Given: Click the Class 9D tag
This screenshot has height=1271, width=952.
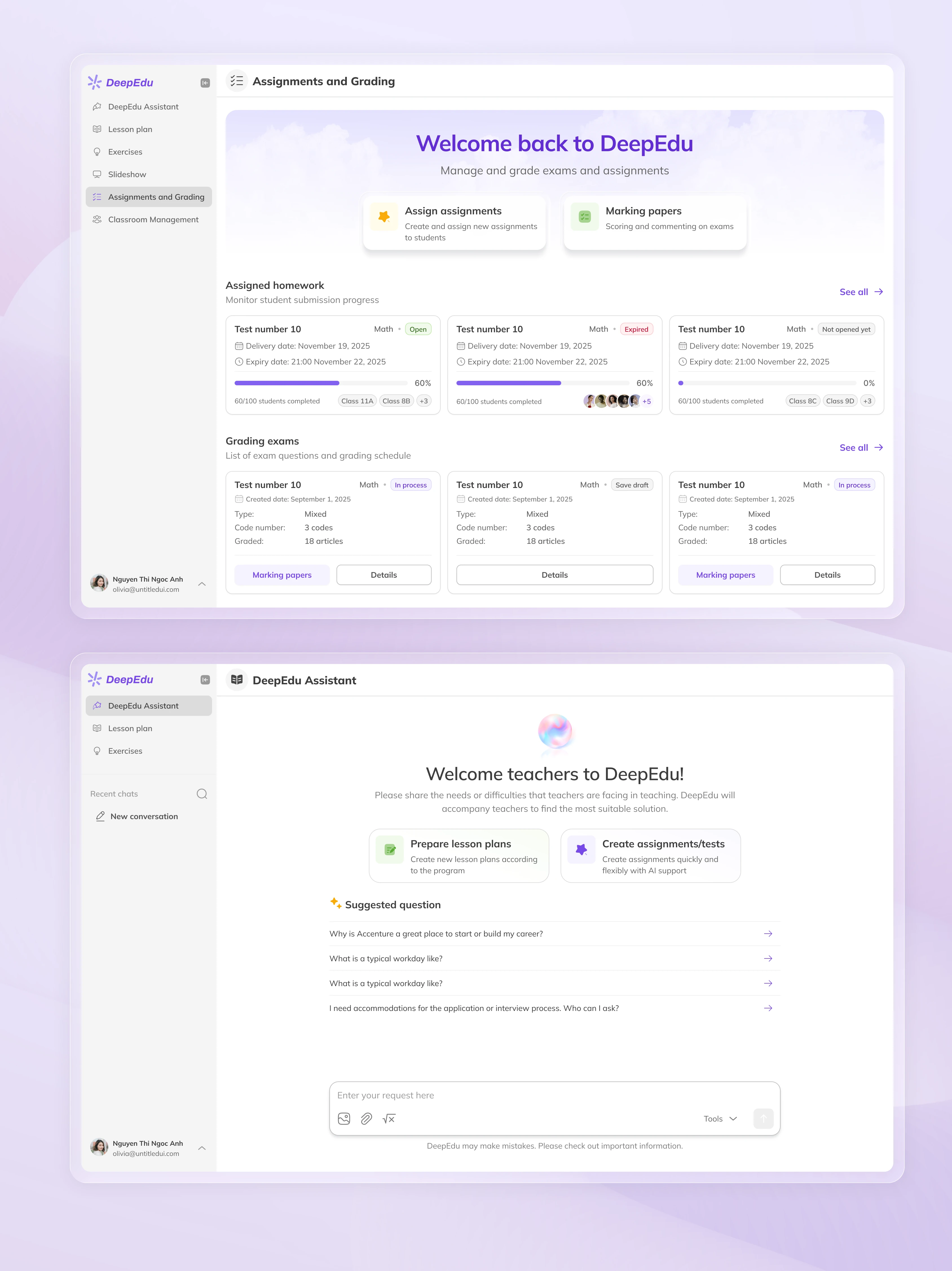Looking at the screenshot, I should [840, 401].
